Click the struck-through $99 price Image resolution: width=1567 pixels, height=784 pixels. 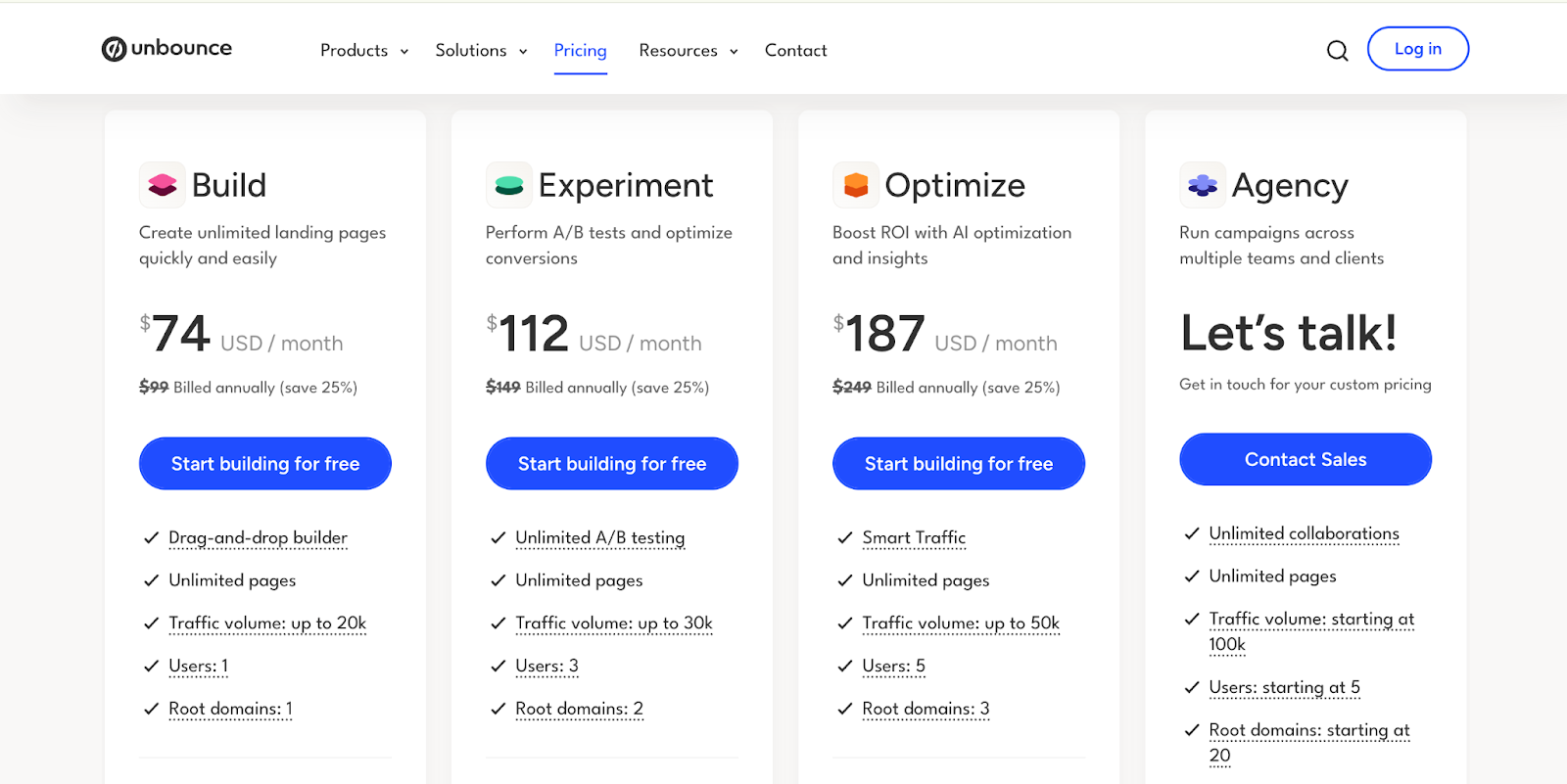(x=154, y=387)
